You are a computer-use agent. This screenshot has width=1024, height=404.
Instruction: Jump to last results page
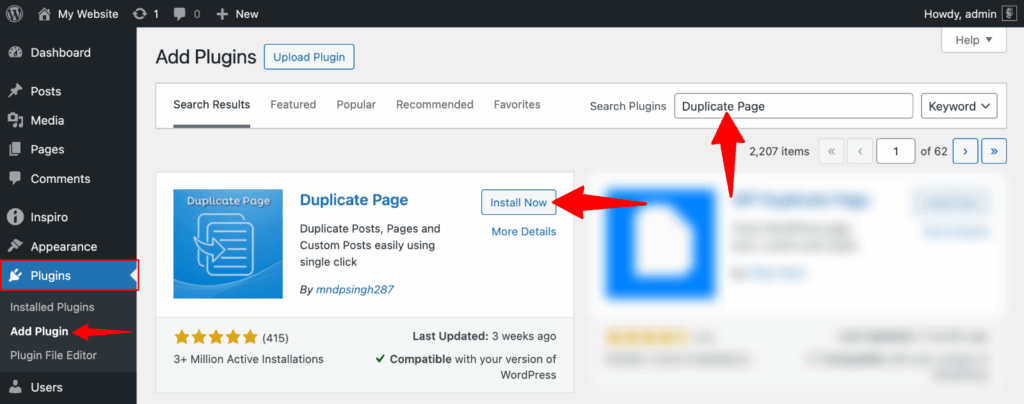coord(994,151)
